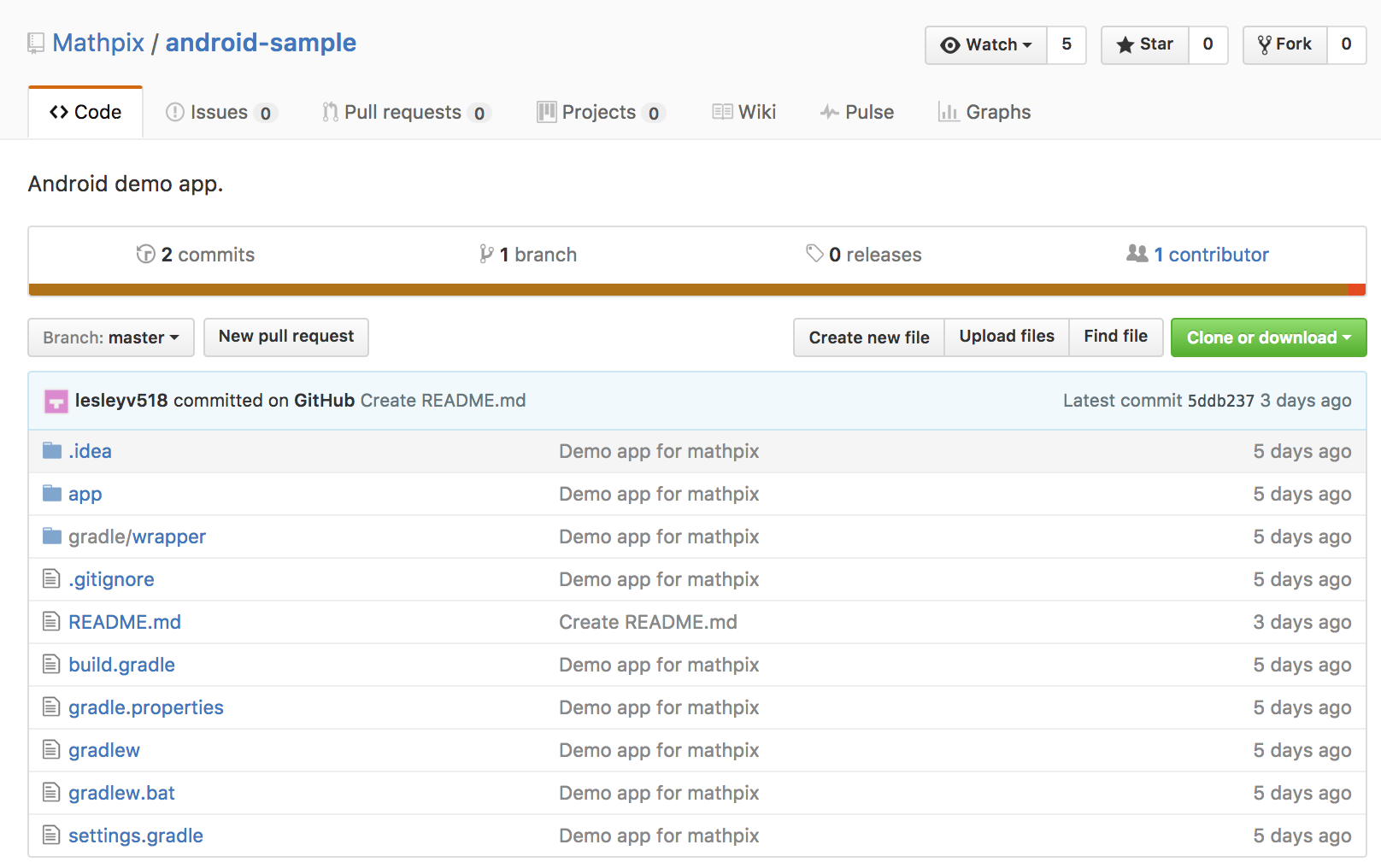Click the tag icon beside 0 releases

814,253
